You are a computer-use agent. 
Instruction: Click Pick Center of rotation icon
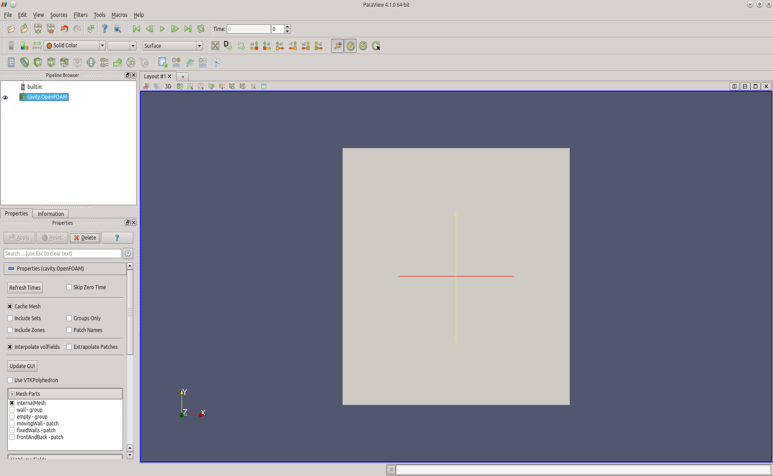376,46
